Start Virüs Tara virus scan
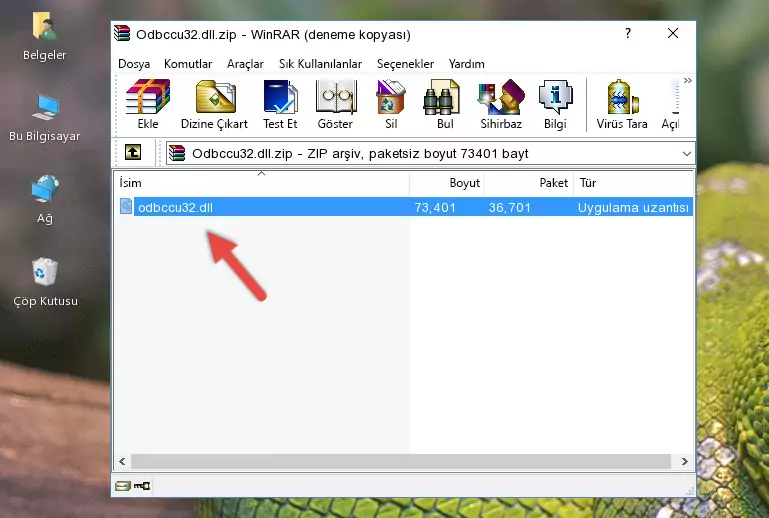Viewport: 769px width, 518px height. (x=622, y=104)
